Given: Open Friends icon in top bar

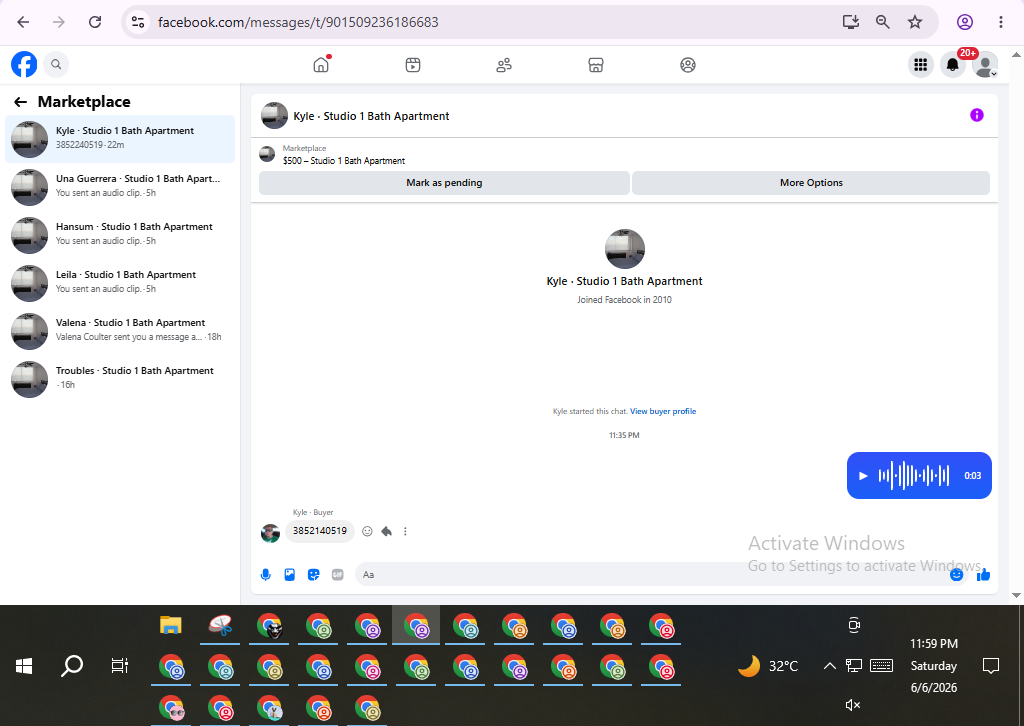Looking at the screenshot, I should 504,65.
